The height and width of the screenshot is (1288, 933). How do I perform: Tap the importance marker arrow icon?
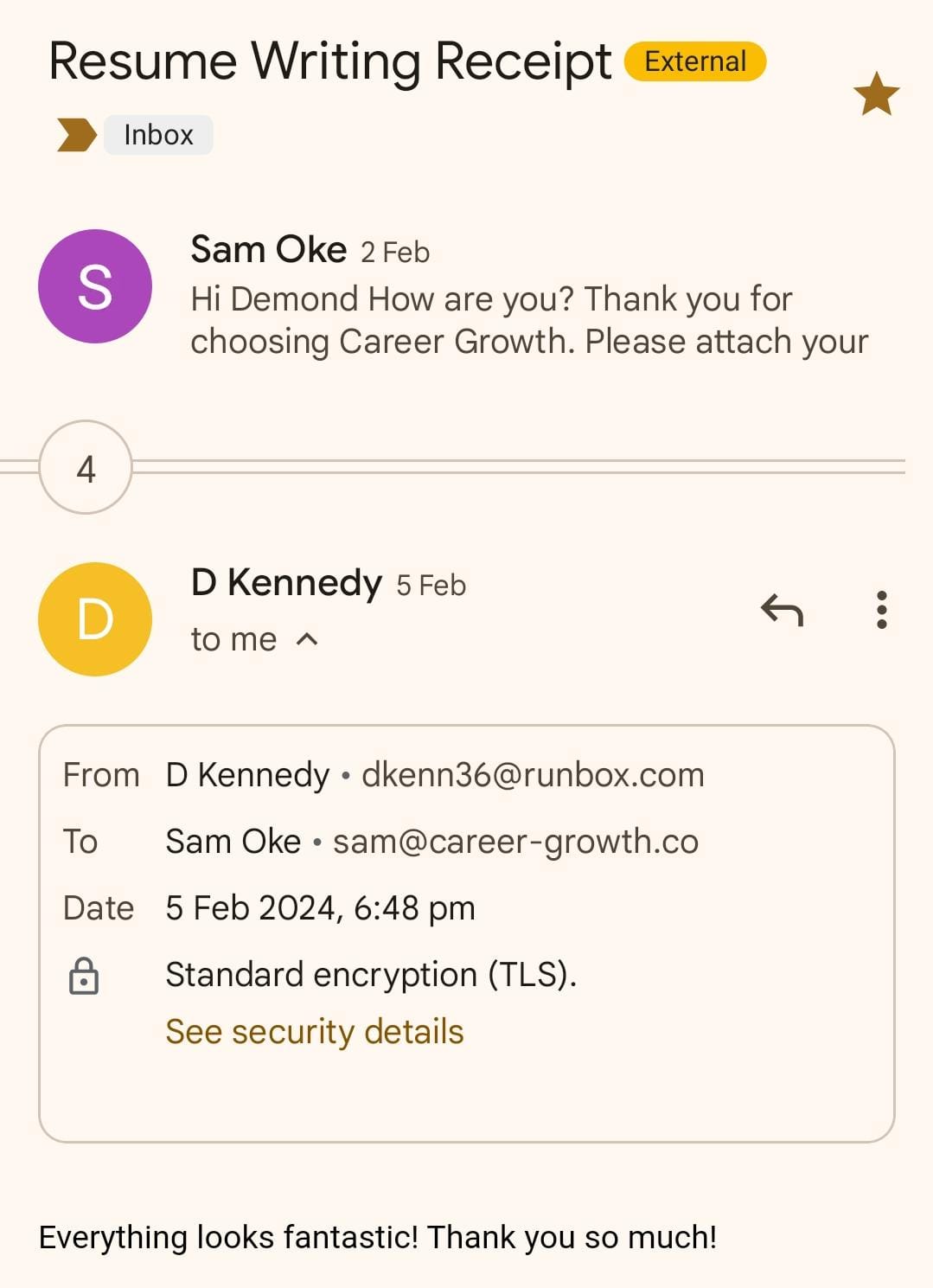tap(76, 136)
